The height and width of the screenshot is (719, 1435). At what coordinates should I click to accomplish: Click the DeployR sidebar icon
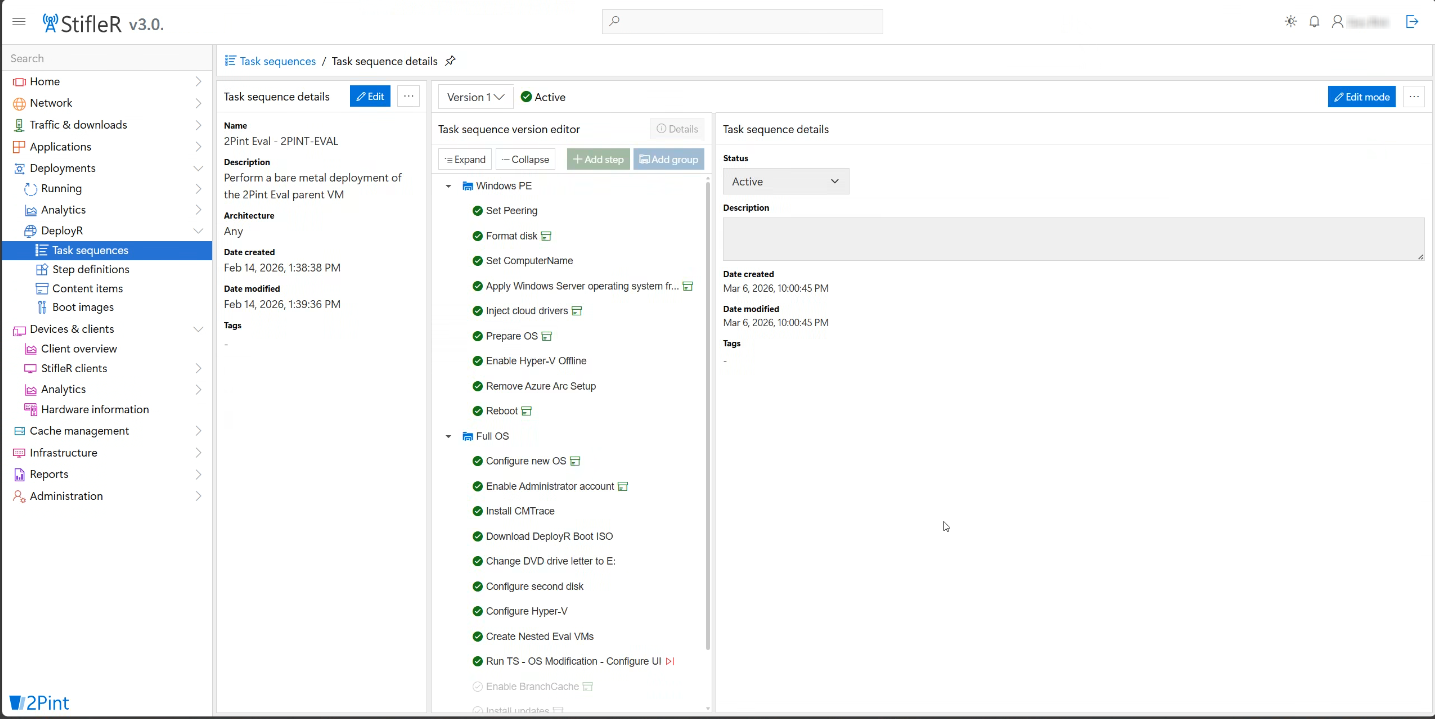click(x=30, y=231)
